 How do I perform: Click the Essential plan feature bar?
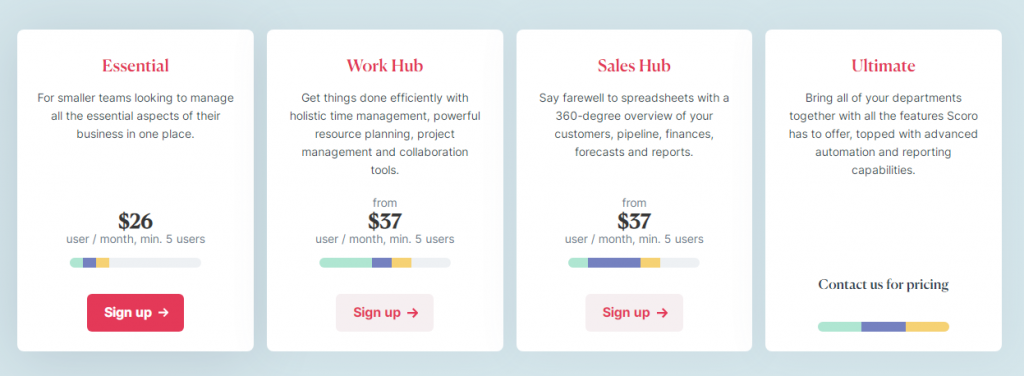[135, 262]
